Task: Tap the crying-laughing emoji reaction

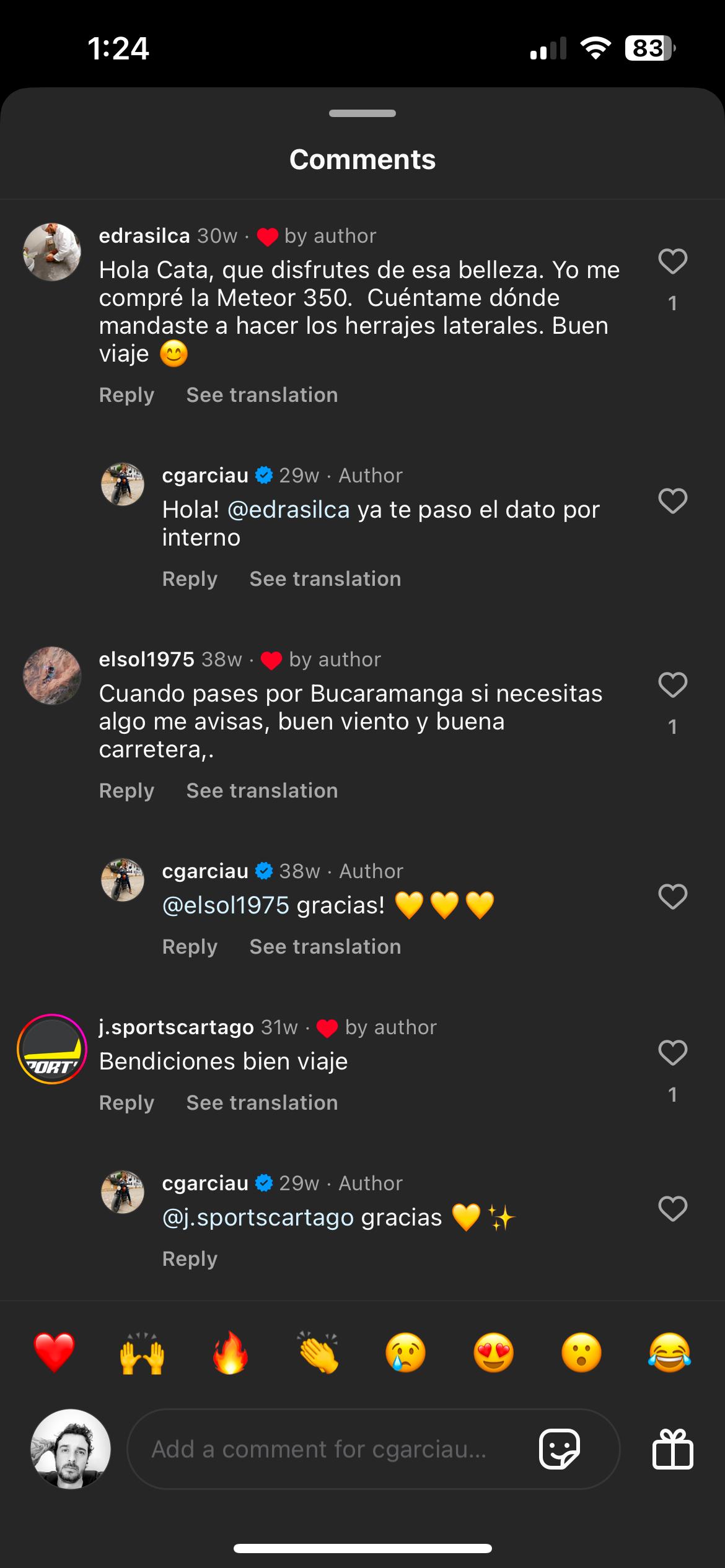Action: point(669,1352)
